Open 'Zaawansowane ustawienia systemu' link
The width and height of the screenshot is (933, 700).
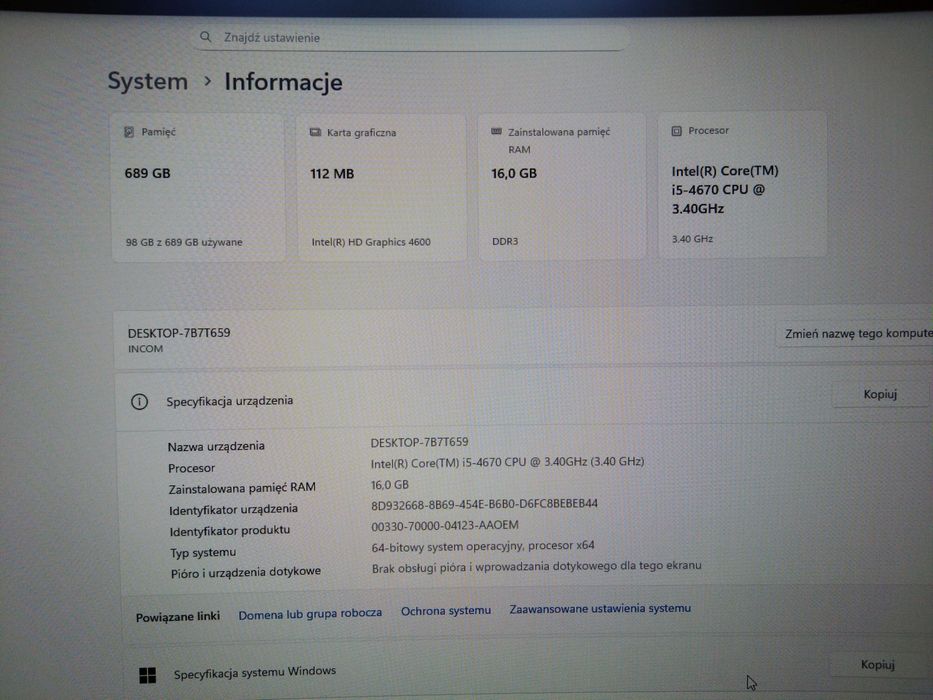point(600,608)
